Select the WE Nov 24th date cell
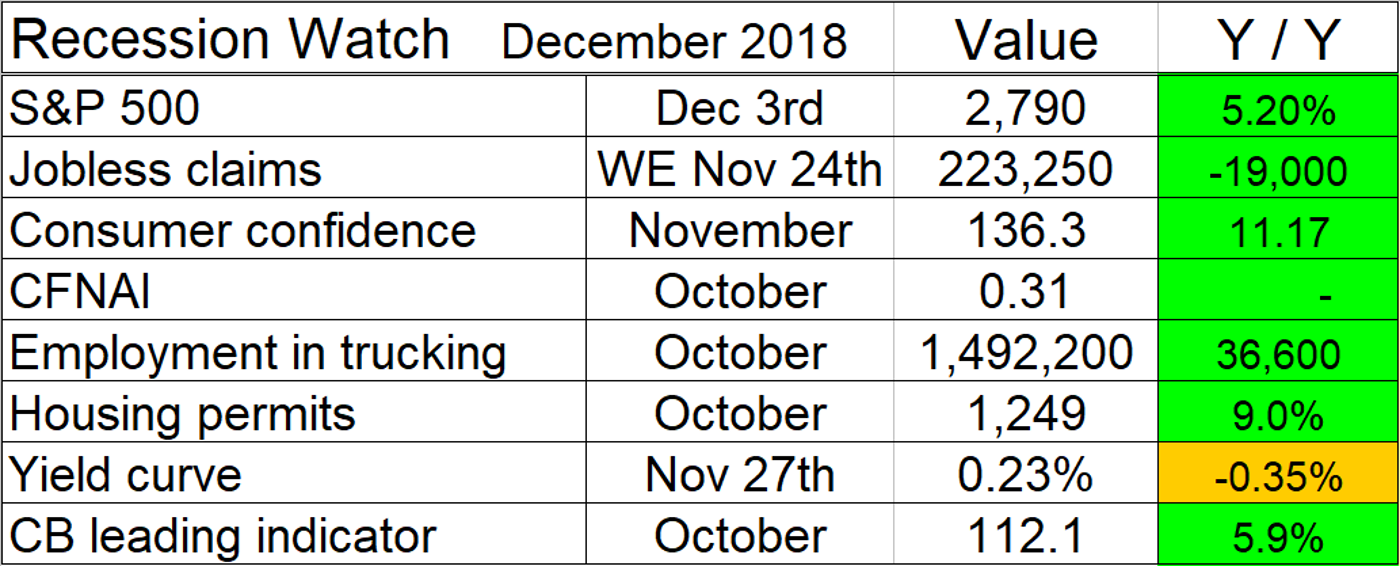The height and width of the screenshot is (566, 1400). tap(740, 170)
